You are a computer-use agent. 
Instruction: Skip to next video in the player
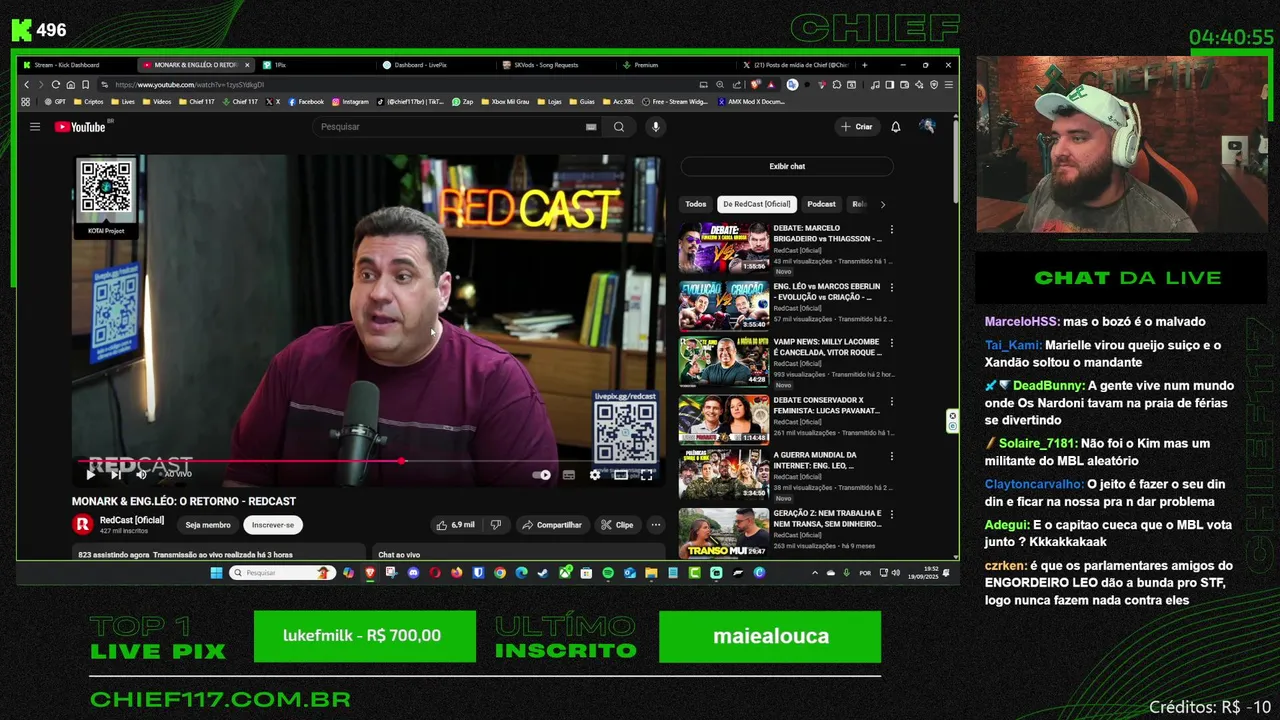point(116,475)
